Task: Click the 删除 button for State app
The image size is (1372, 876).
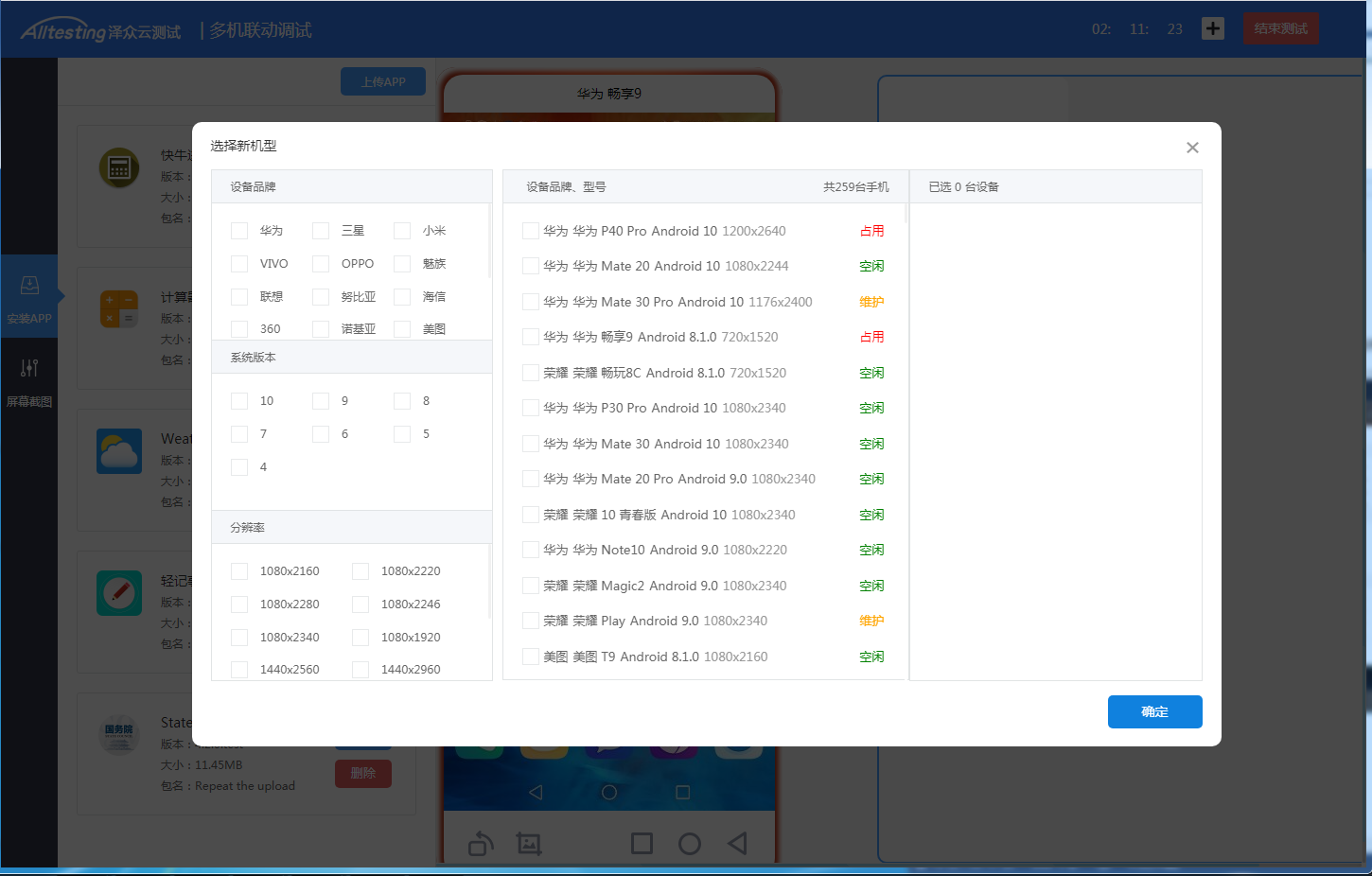Action: 363,773
